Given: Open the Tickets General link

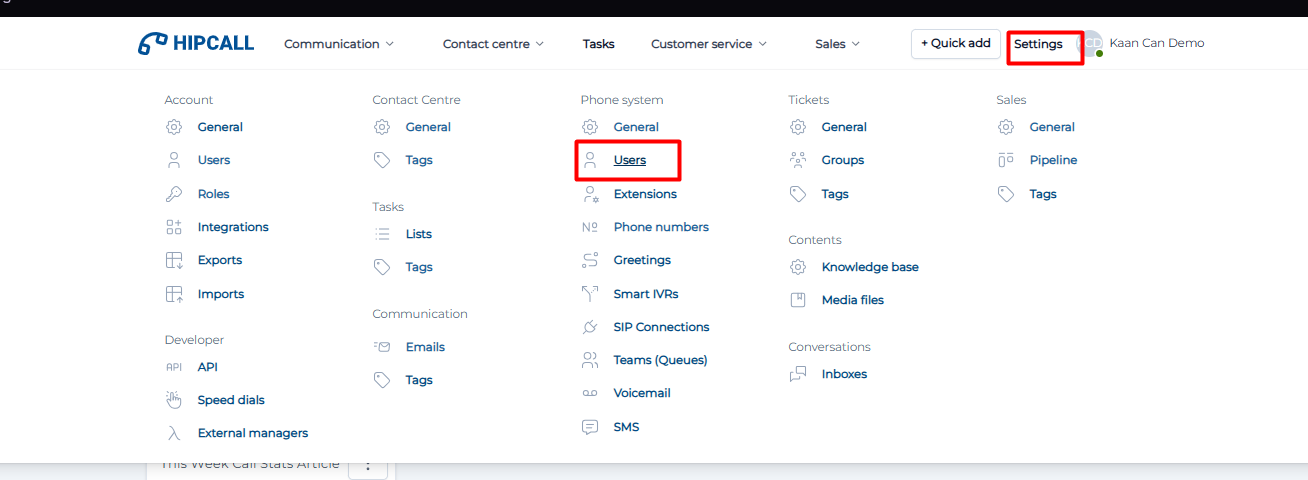Looking at the screenshot, I should [844, 127].
